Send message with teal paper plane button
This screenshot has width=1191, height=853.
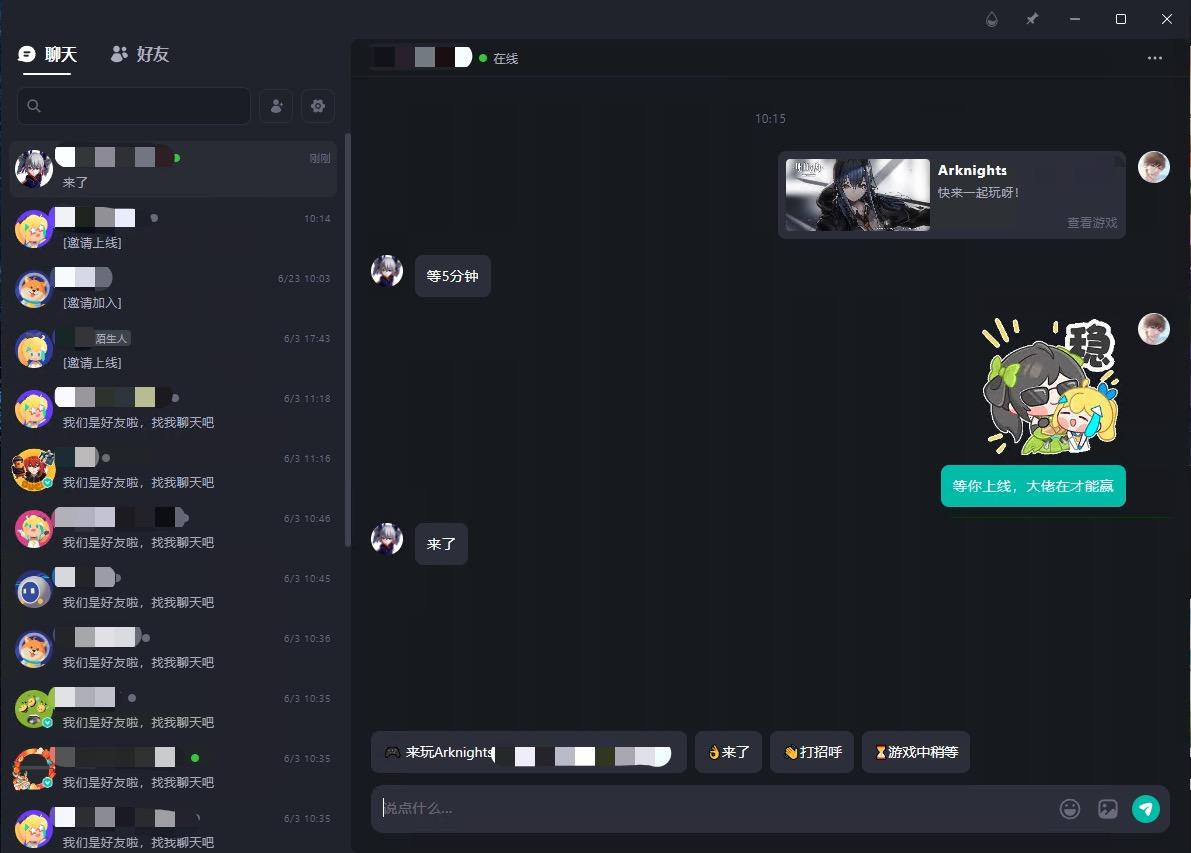coord(1145,809)
